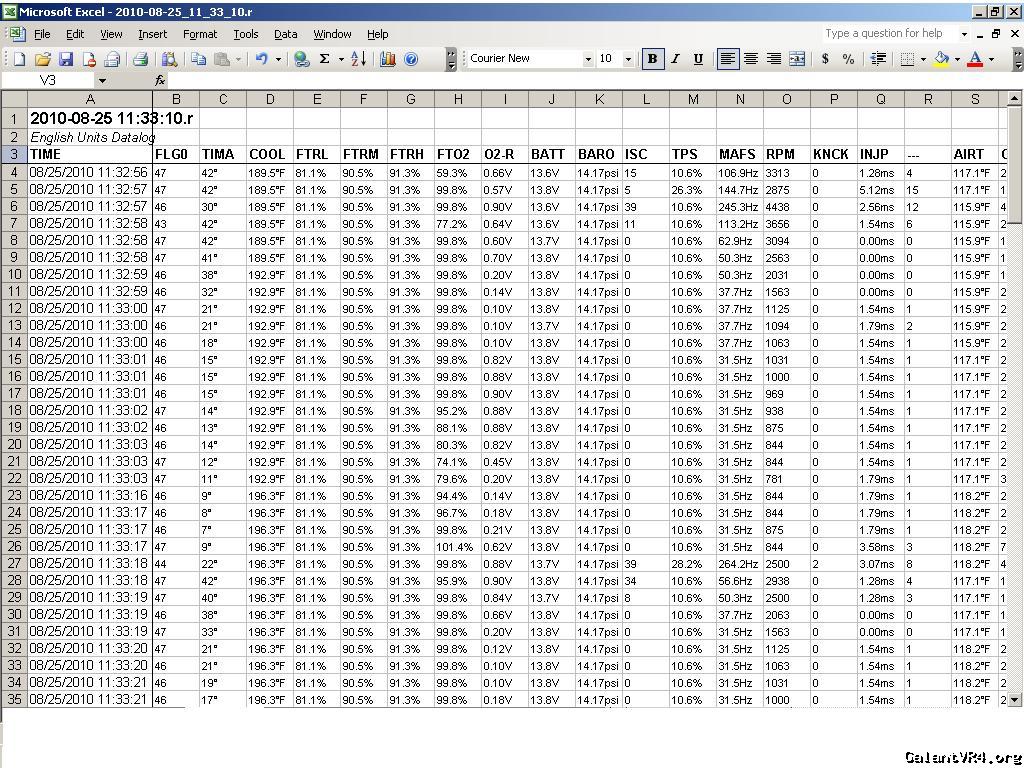Expand the Courier New font dropdown

coord(588,59)
